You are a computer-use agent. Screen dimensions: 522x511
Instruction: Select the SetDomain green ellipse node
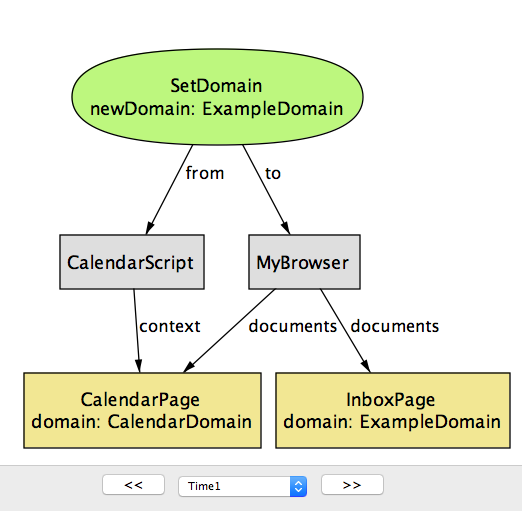(217, 97)
